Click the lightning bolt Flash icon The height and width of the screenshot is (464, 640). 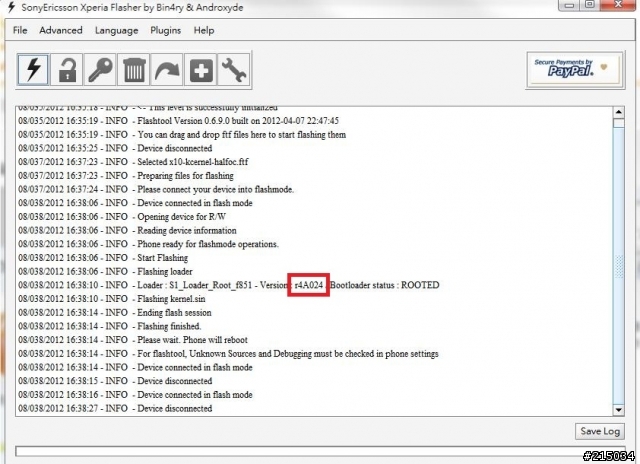point(33,69)
